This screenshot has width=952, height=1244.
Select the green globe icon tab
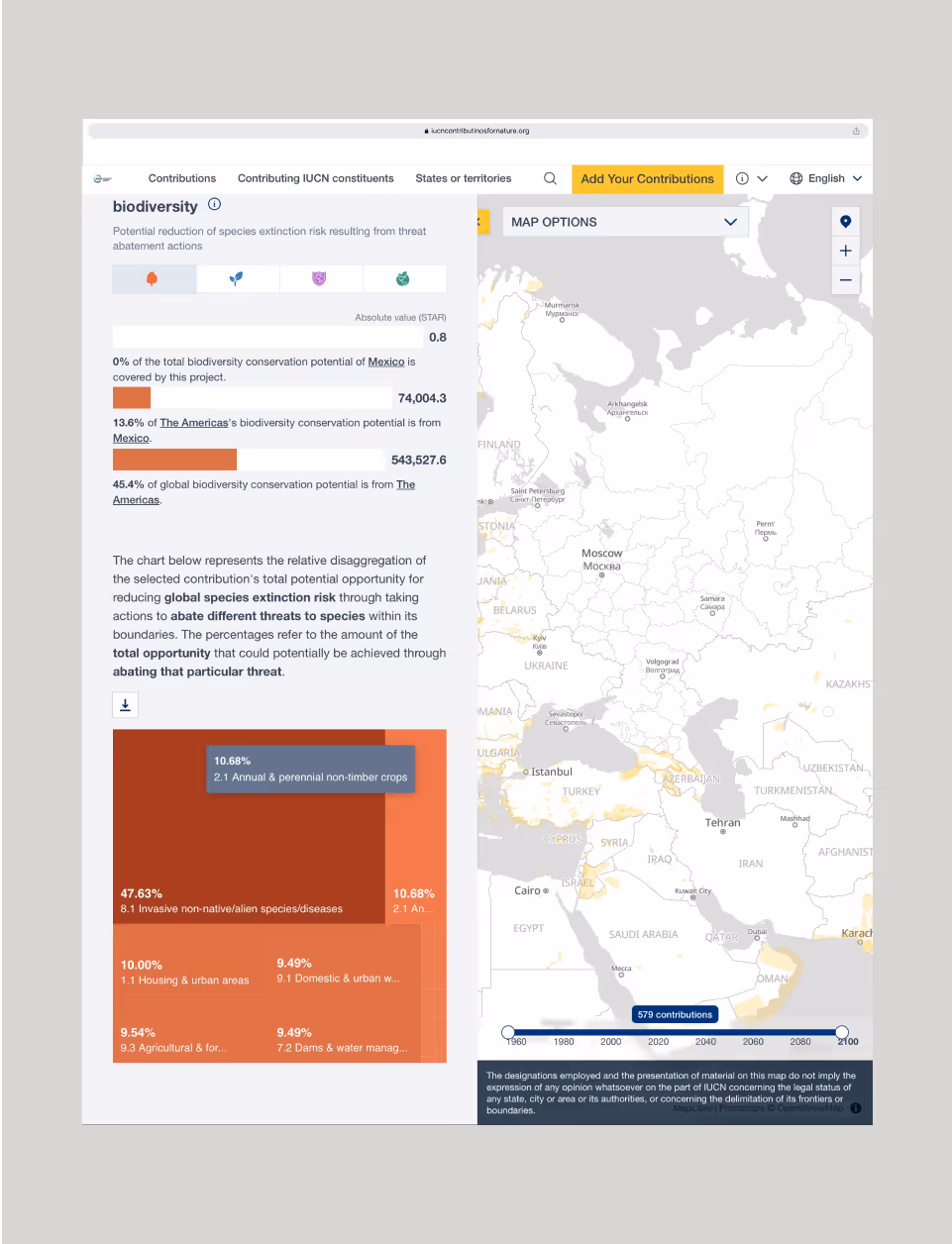tap(404, 279)
